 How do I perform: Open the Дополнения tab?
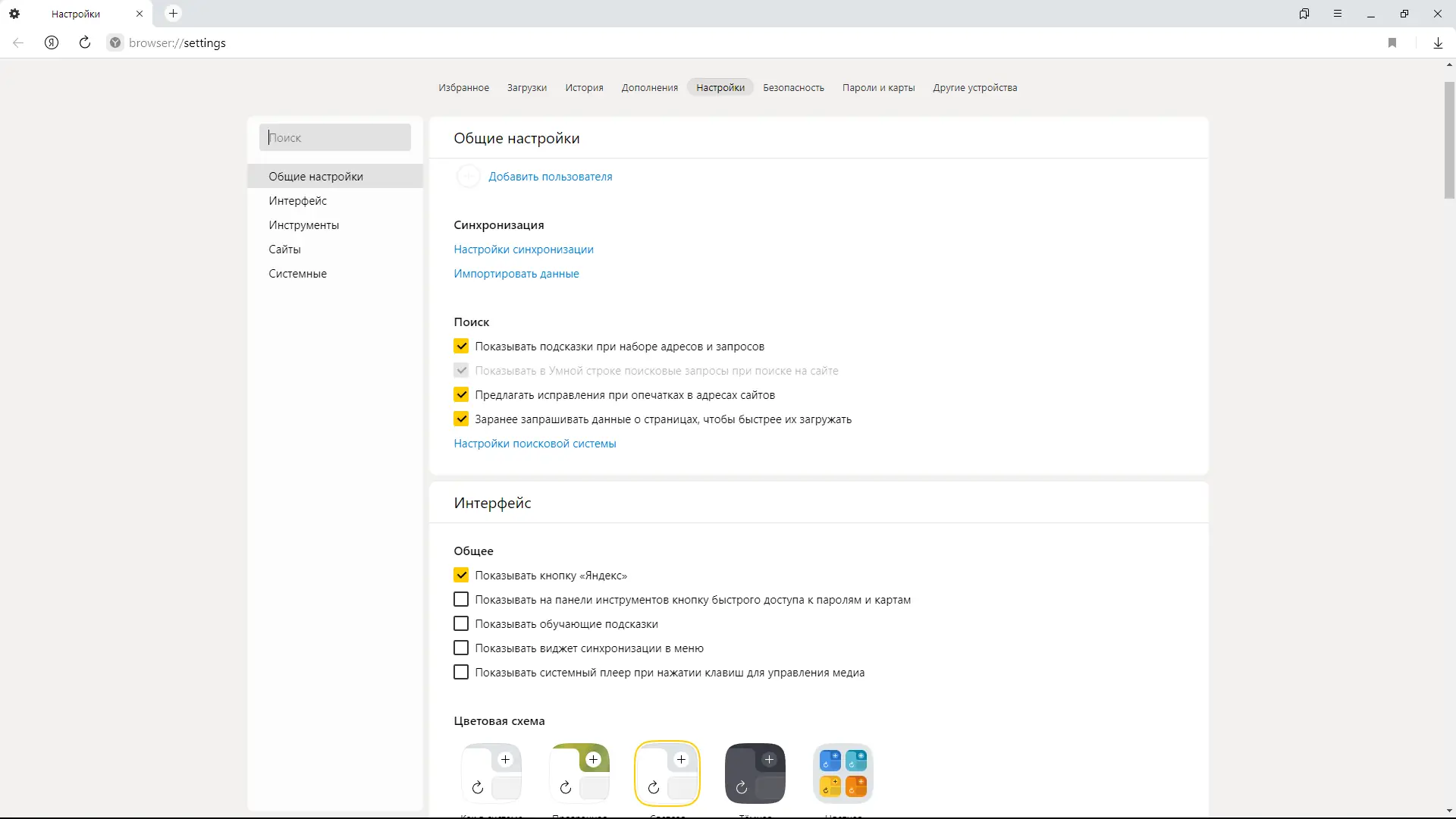649,88
